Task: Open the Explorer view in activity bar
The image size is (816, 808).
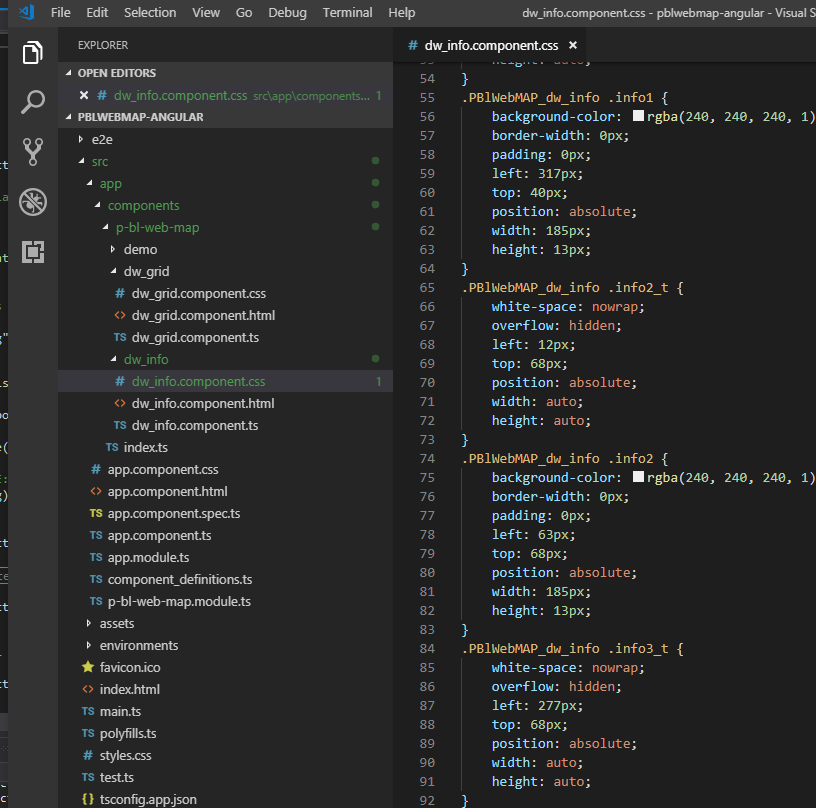Action: [32, 52]
